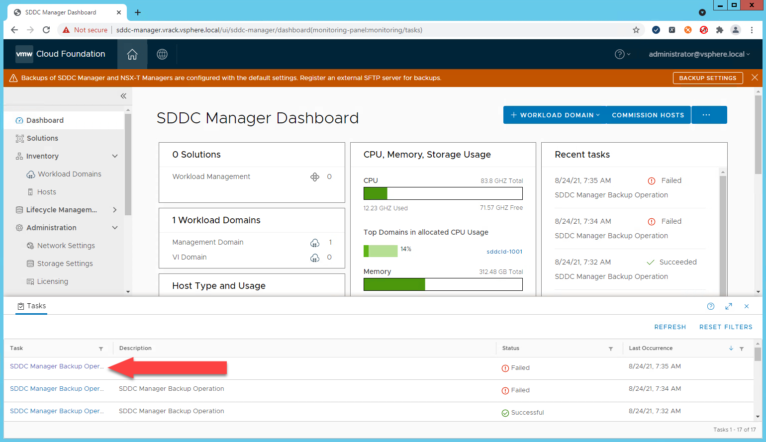Close the Tasks panel
This screenshot has height=442, width=766.
746,306
